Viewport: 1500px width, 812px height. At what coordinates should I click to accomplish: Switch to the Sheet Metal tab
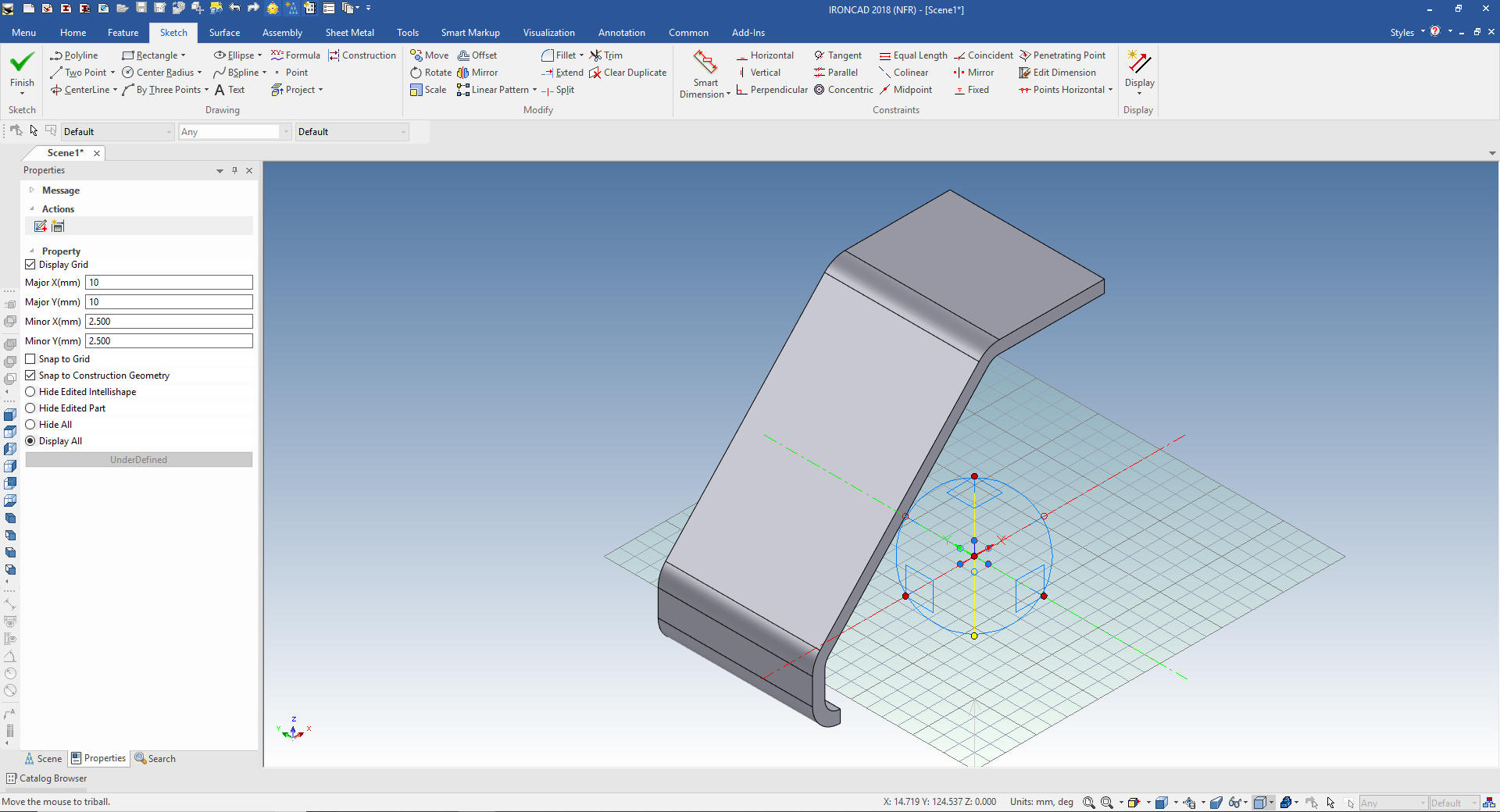pos(349,33)
